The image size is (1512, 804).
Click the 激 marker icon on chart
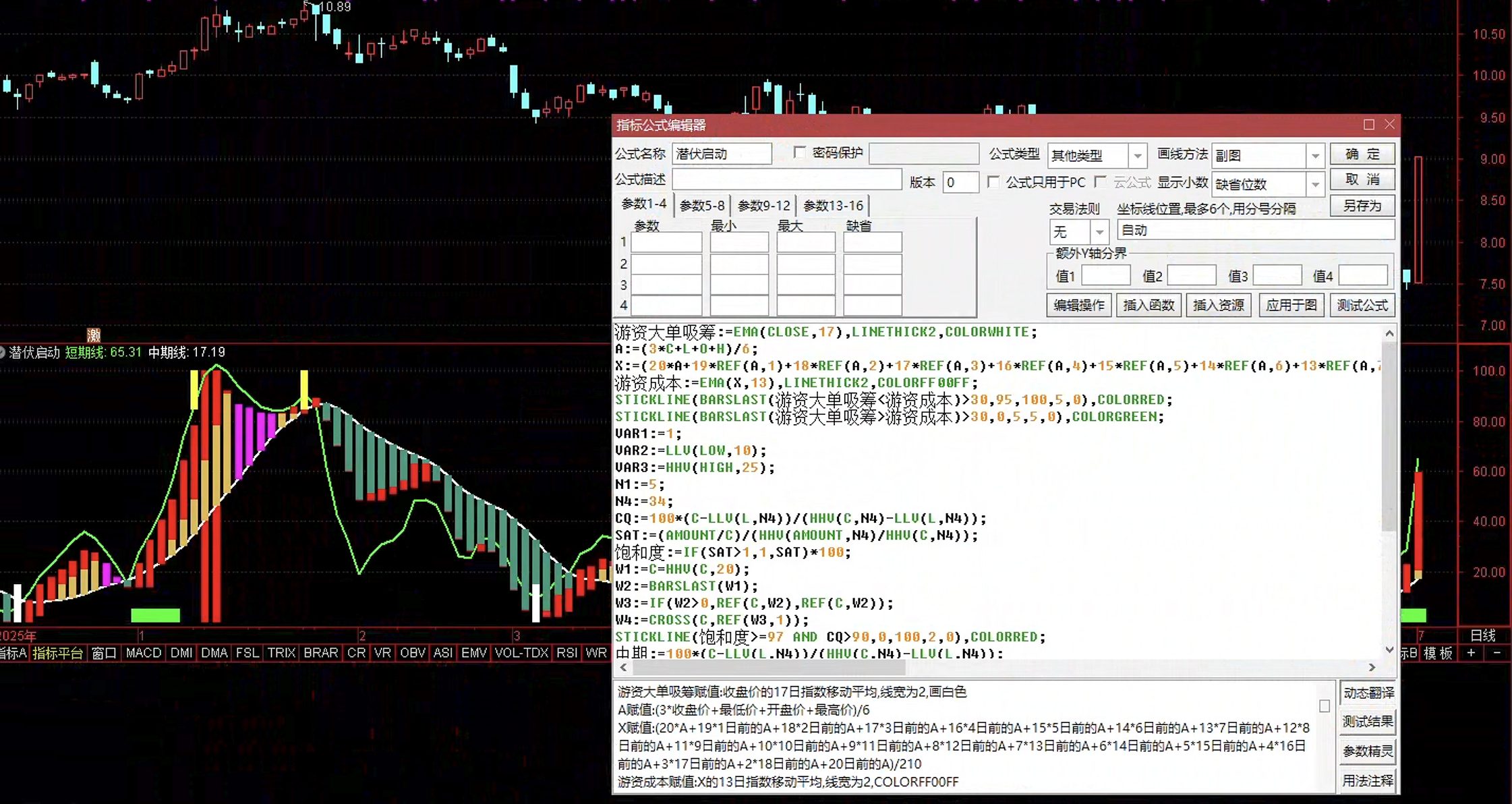pyautogui.click(x=94, y=335)
